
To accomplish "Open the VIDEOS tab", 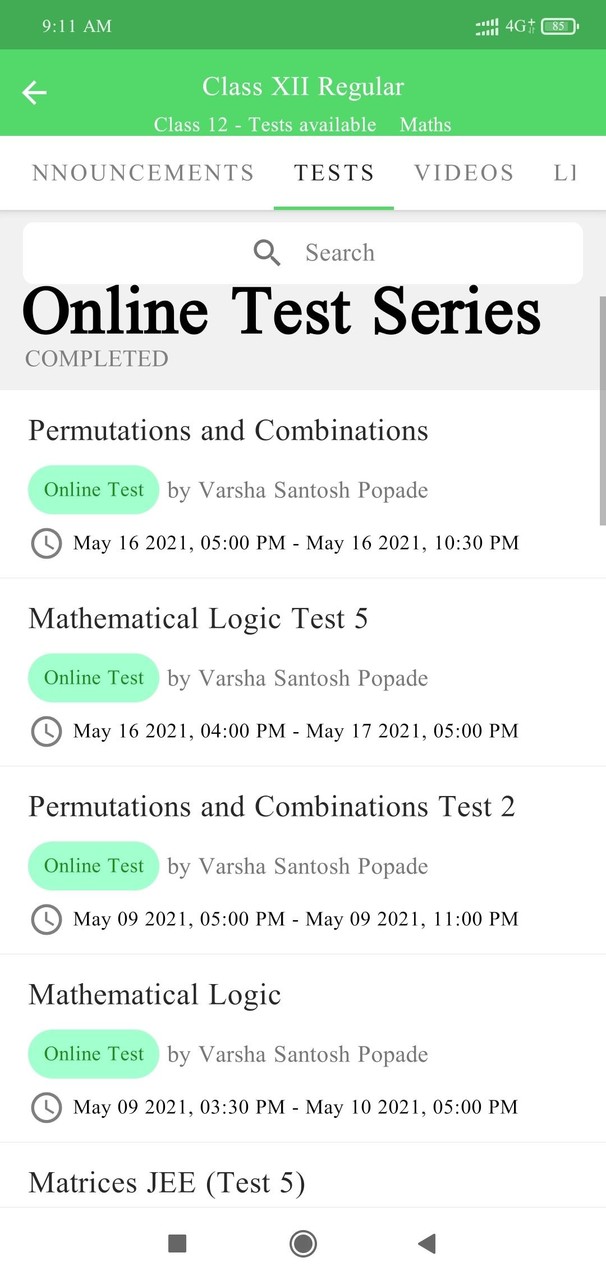I will (463, 172).
